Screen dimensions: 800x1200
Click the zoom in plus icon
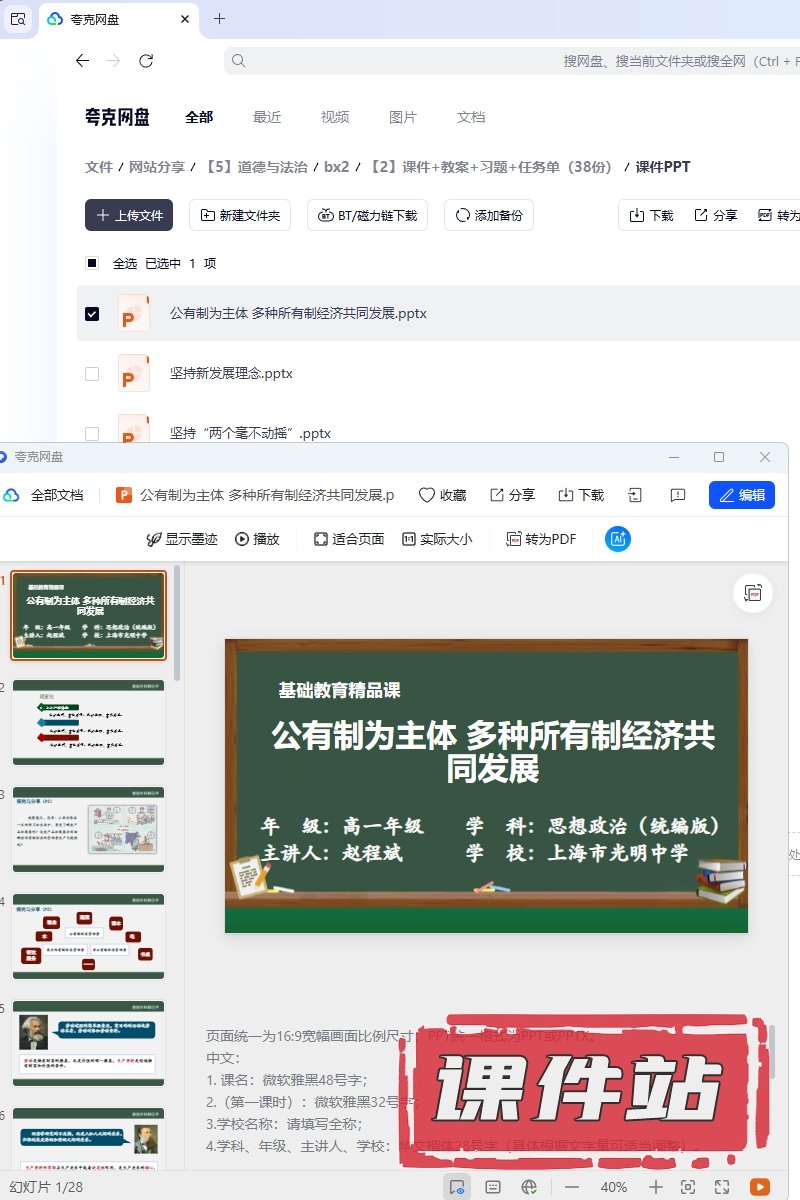tap(656, 1187)
